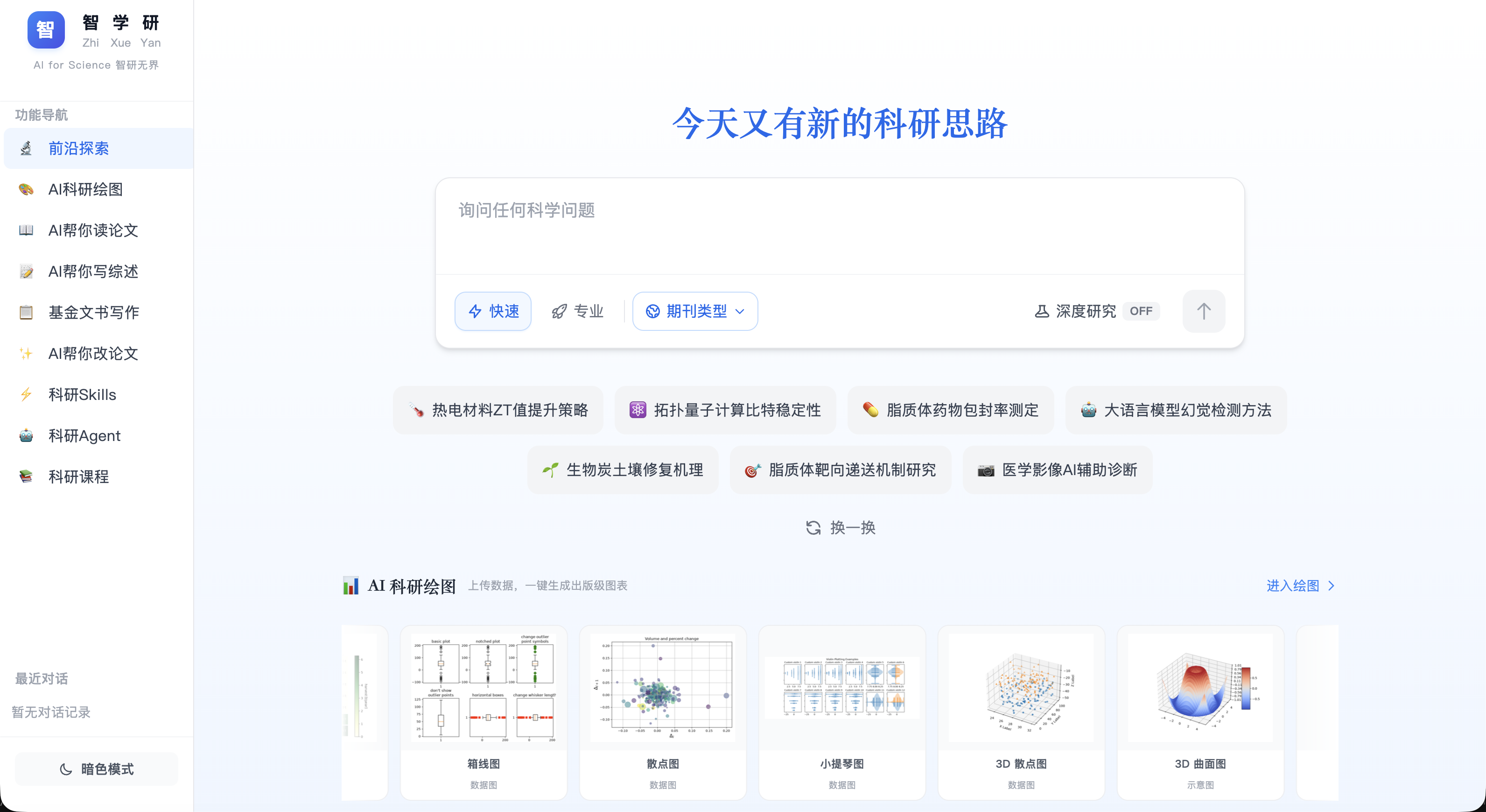Open the 3D 曲面图 chart thumbnail
This screenshot has width=1486, height=812.
point(1200,688)
